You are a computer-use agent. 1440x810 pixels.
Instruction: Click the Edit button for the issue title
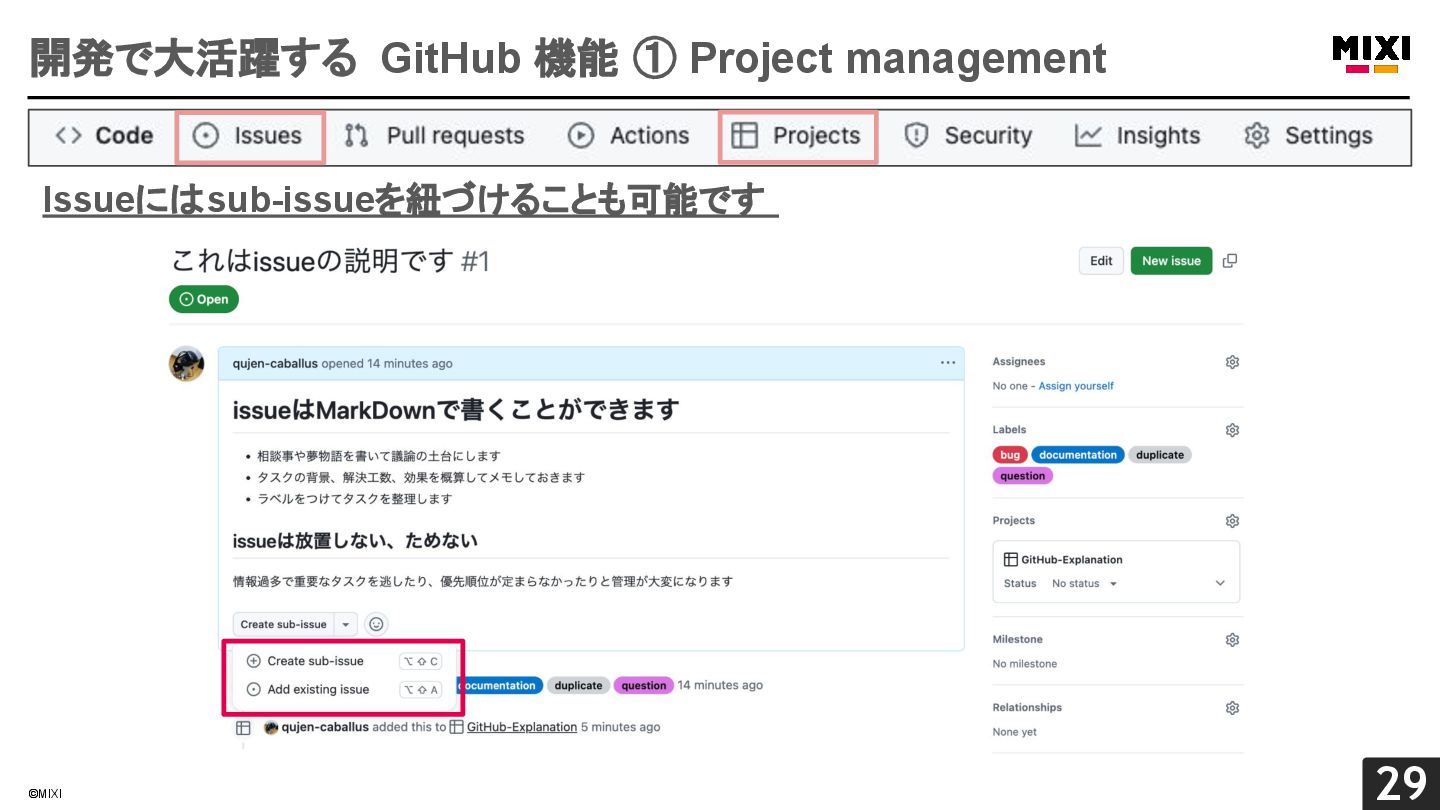pos(1101,261)
